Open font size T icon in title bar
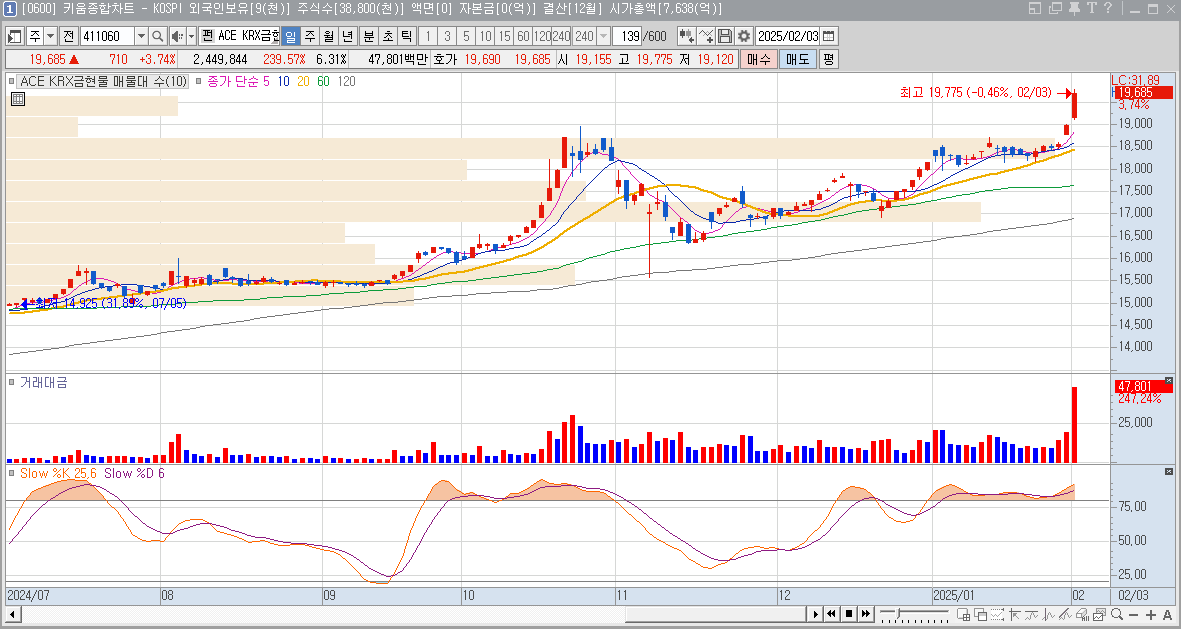 pos(1091,8)
